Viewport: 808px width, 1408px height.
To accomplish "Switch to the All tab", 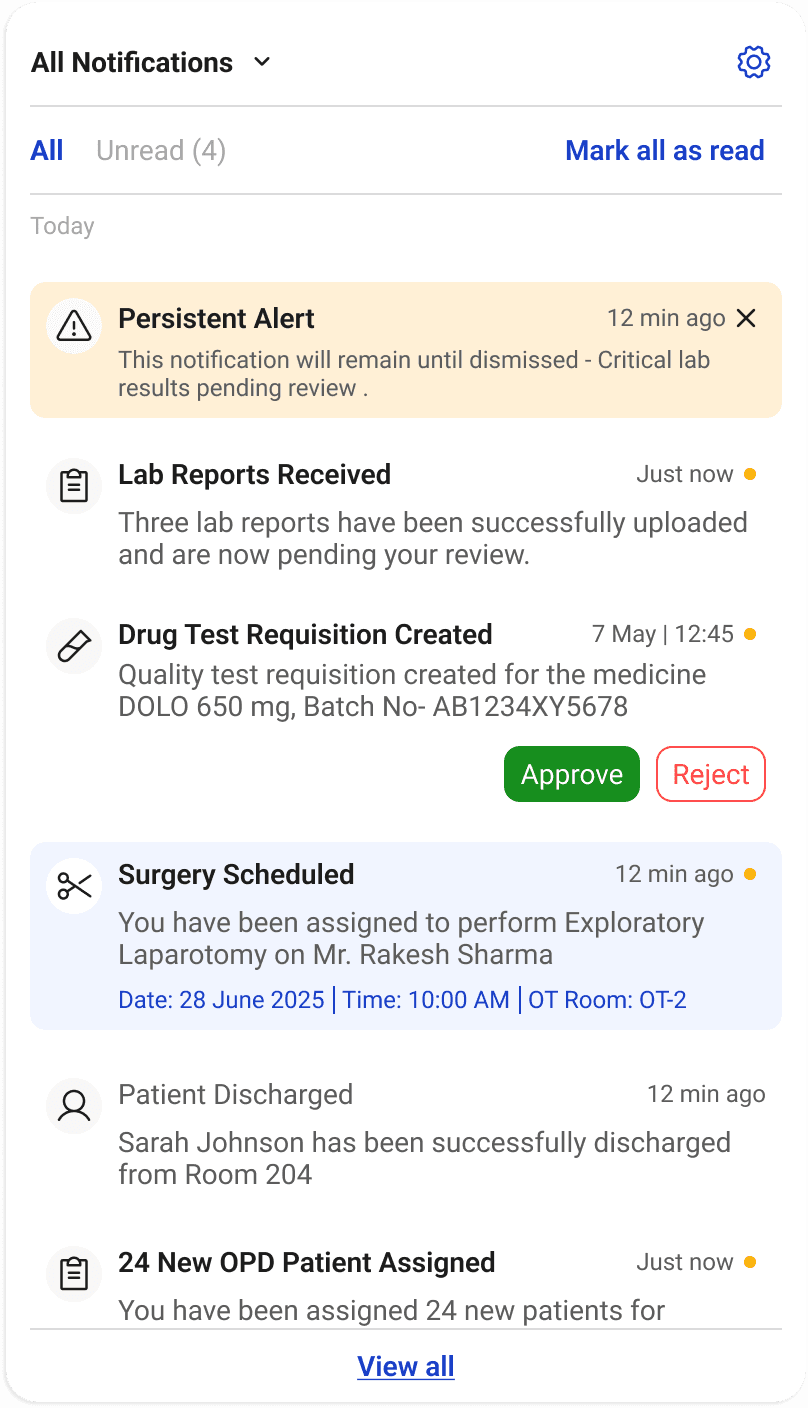I will click(47, 151).
